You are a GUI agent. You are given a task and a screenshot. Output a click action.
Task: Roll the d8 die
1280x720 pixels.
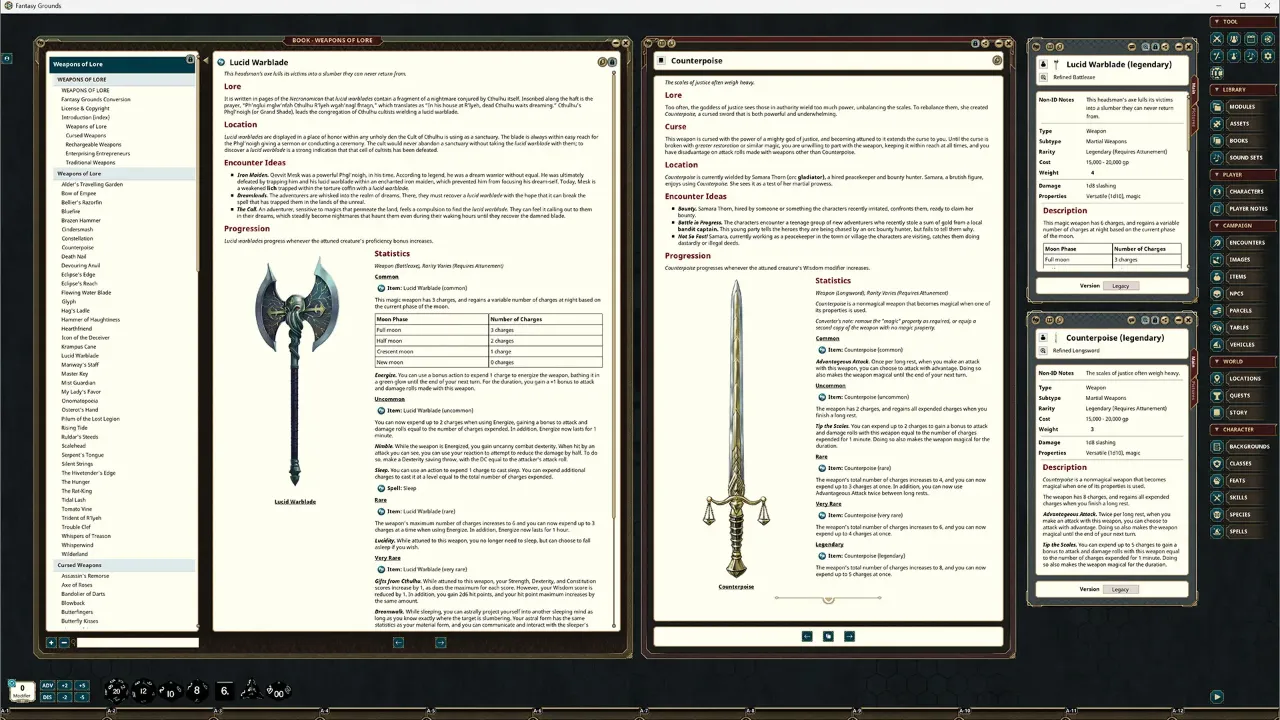[x=197, y=691]
